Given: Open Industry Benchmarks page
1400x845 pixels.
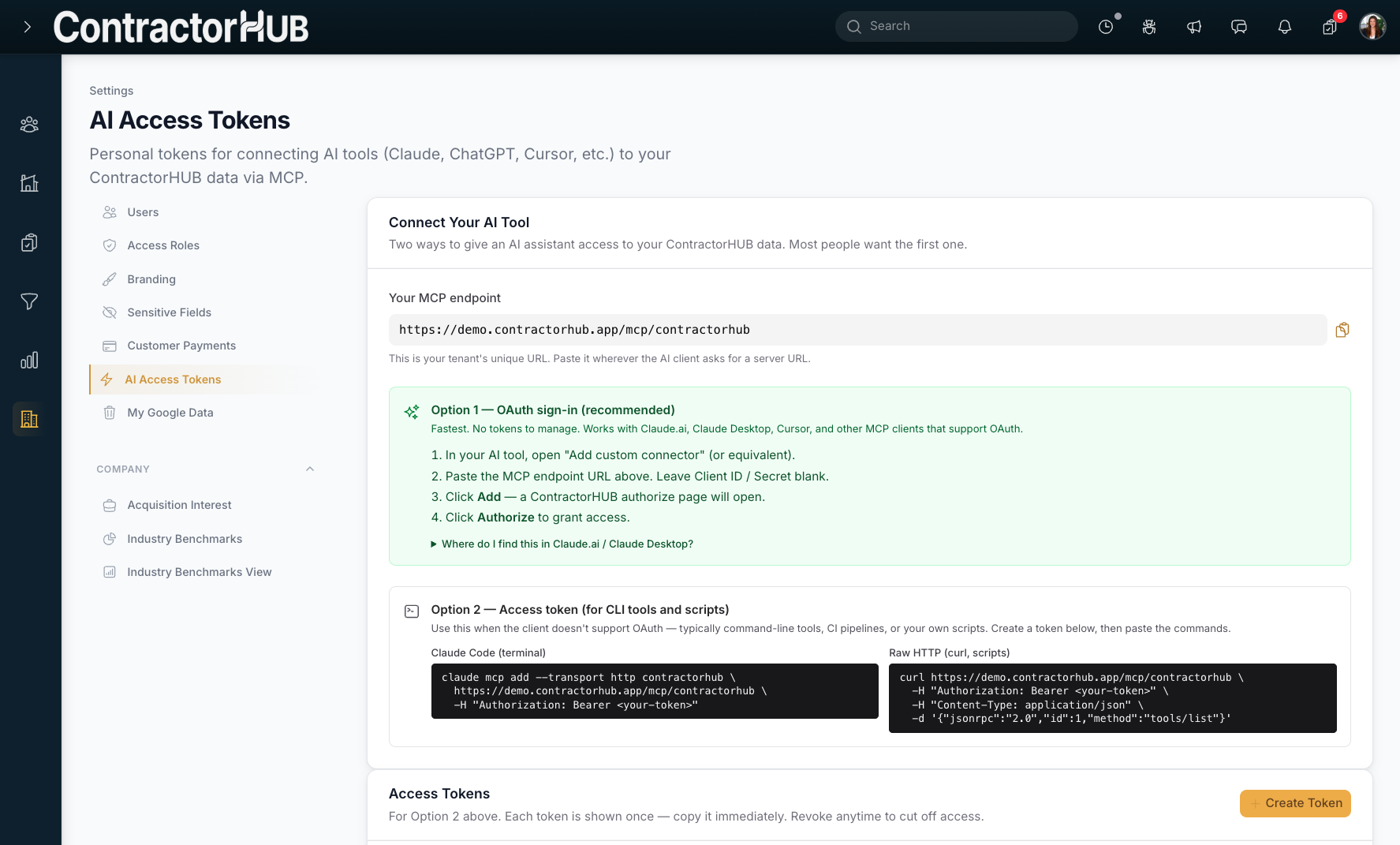Looking at the screenshot, I should click(x=185, y=539).
